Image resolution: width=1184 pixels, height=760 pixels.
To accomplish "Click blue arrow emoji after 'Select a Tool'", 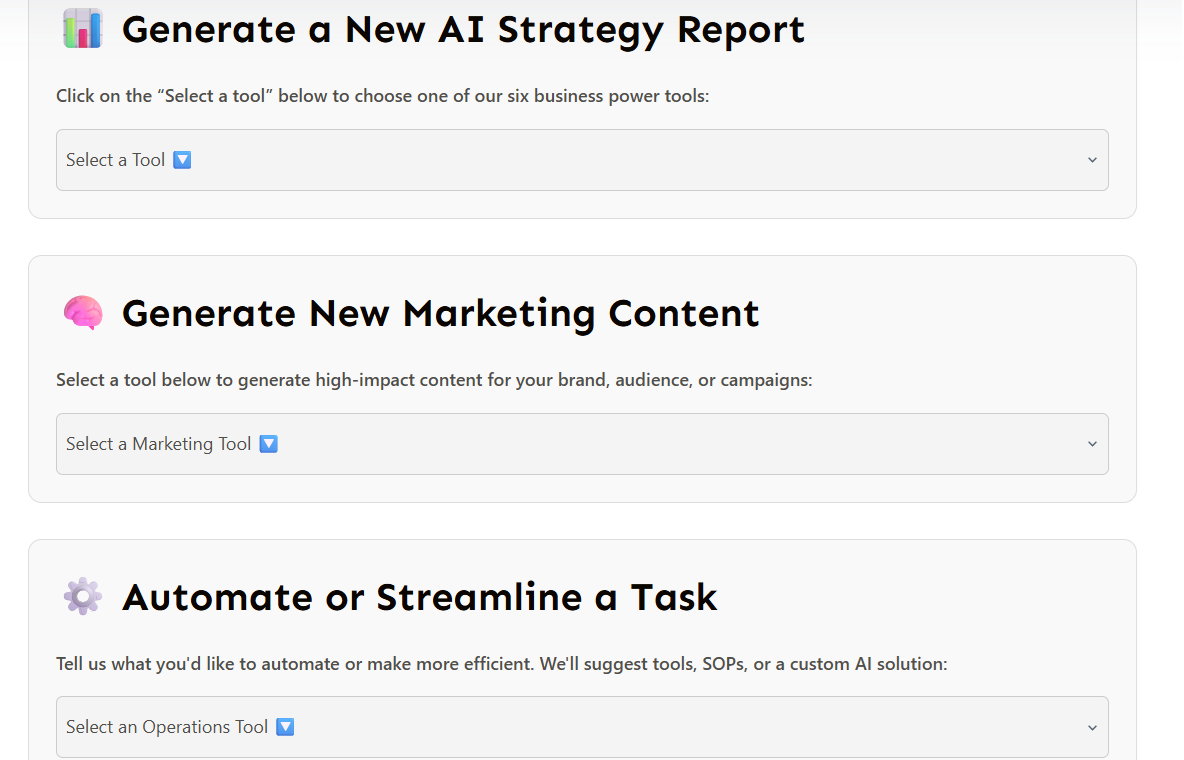I will click(x=182, y=160).
